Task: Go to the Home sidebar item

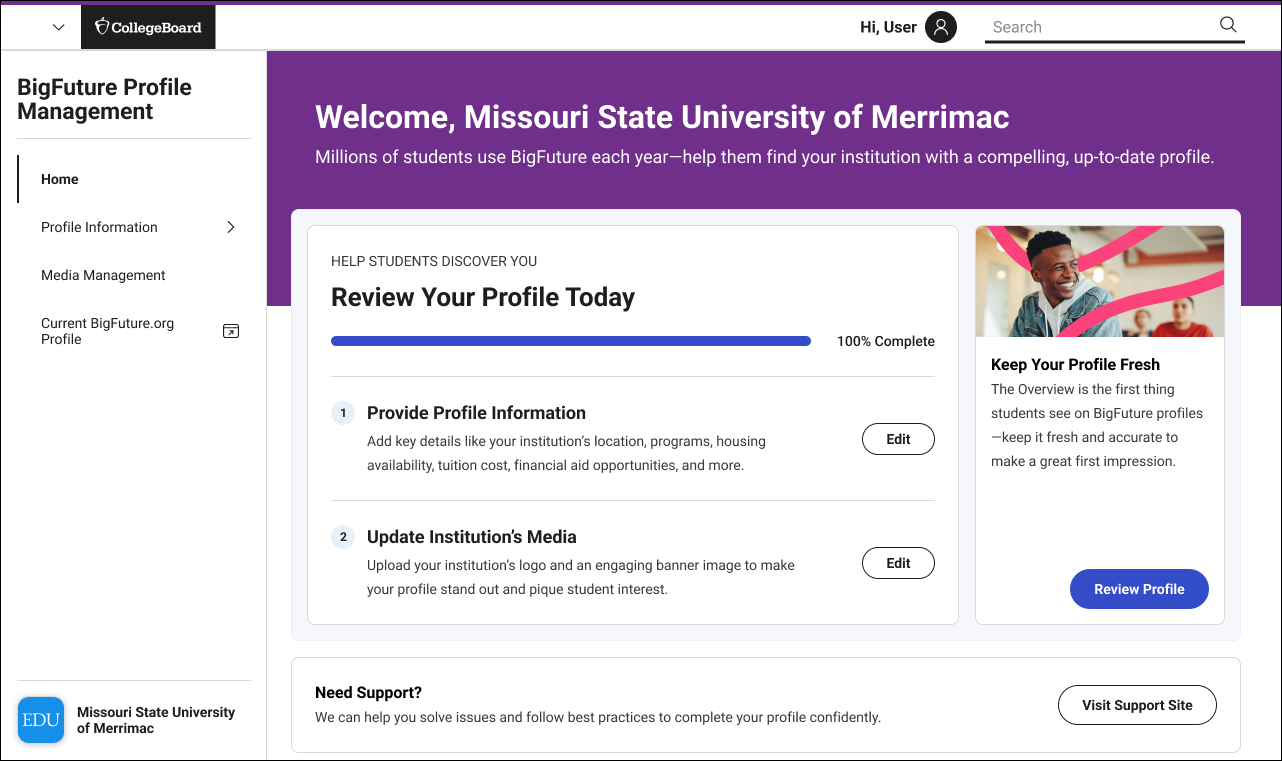Action: pyautogui.click(x=60, y=179)
